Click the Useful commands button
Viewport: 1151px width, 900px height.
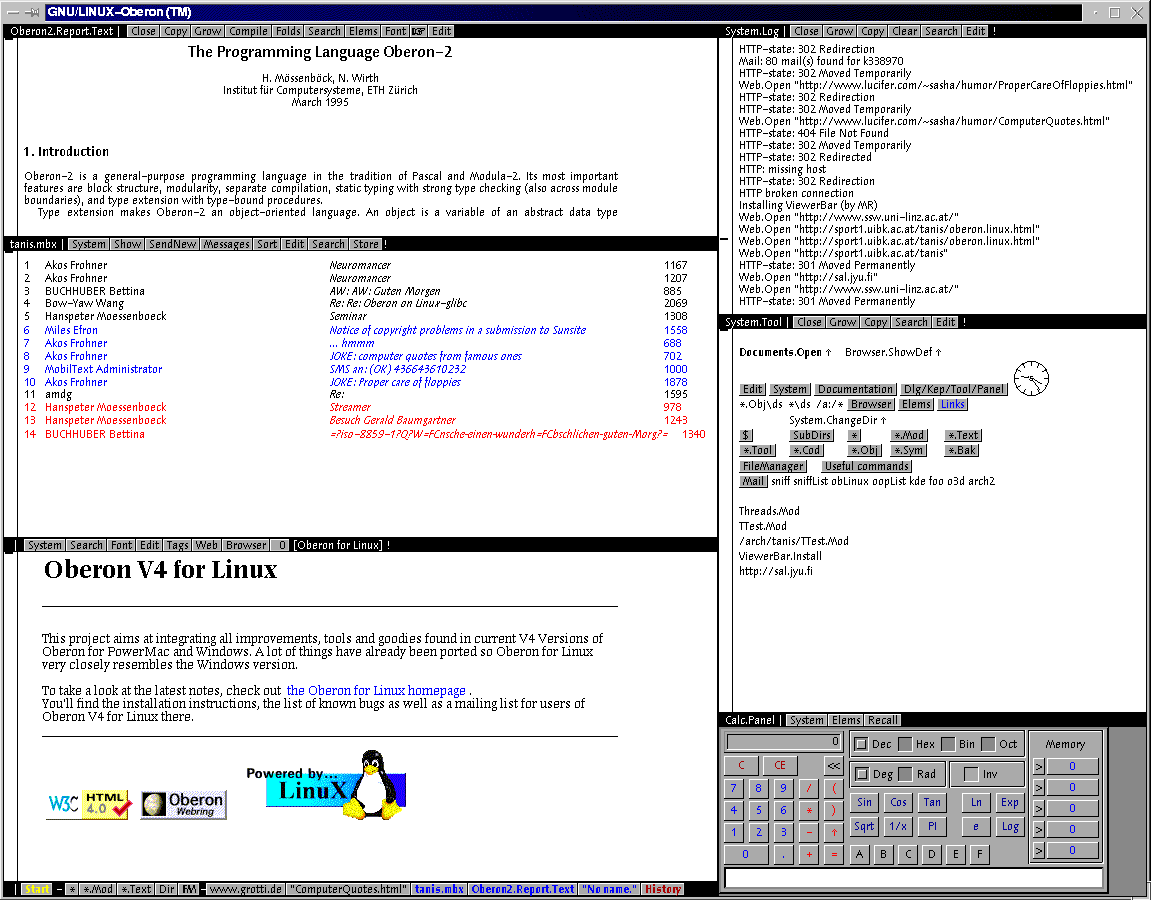pyautogui.click(x=866, y=465)
